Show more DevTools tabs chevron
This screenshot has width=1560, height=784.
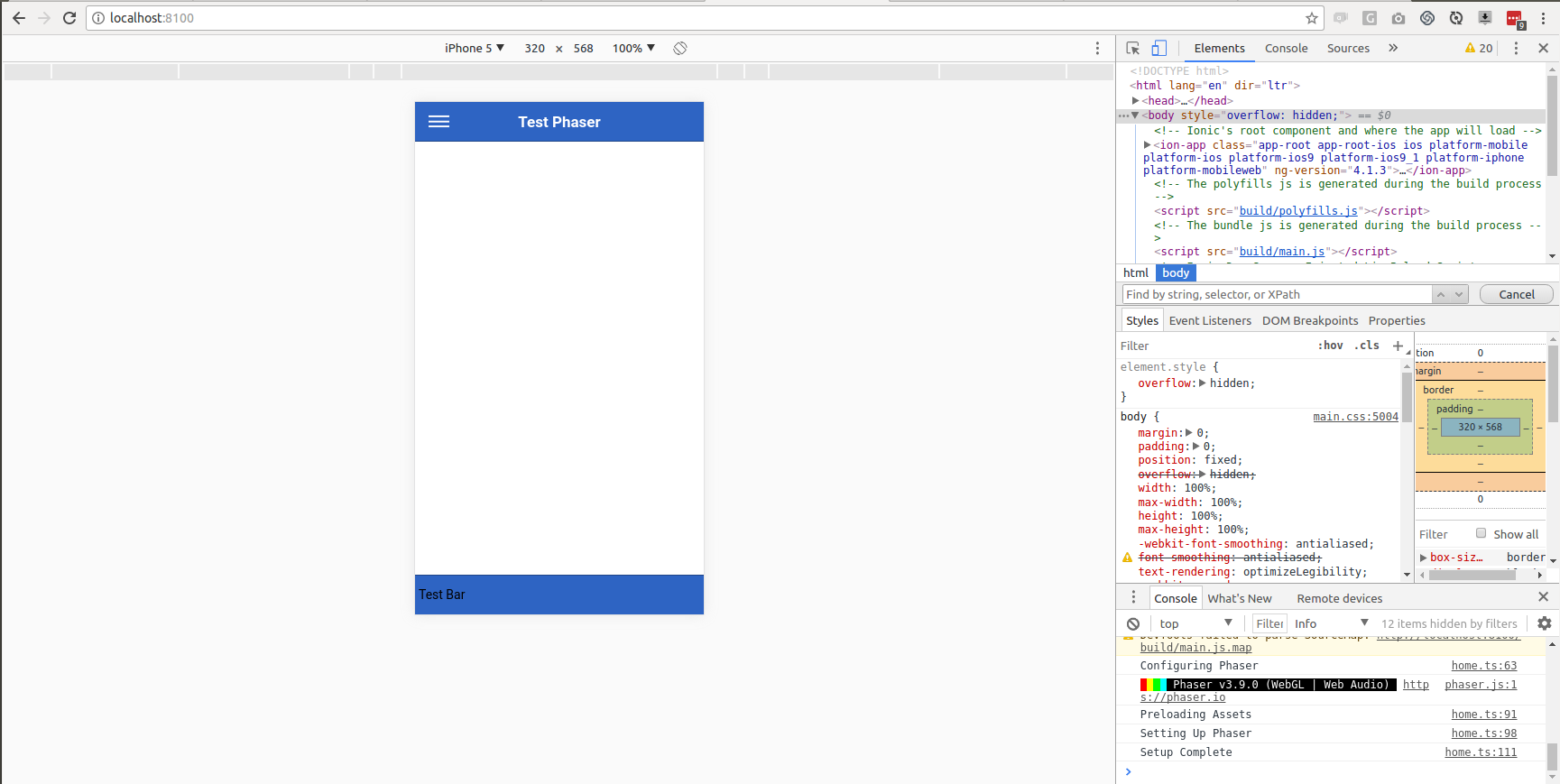(x=1393, y=48)
